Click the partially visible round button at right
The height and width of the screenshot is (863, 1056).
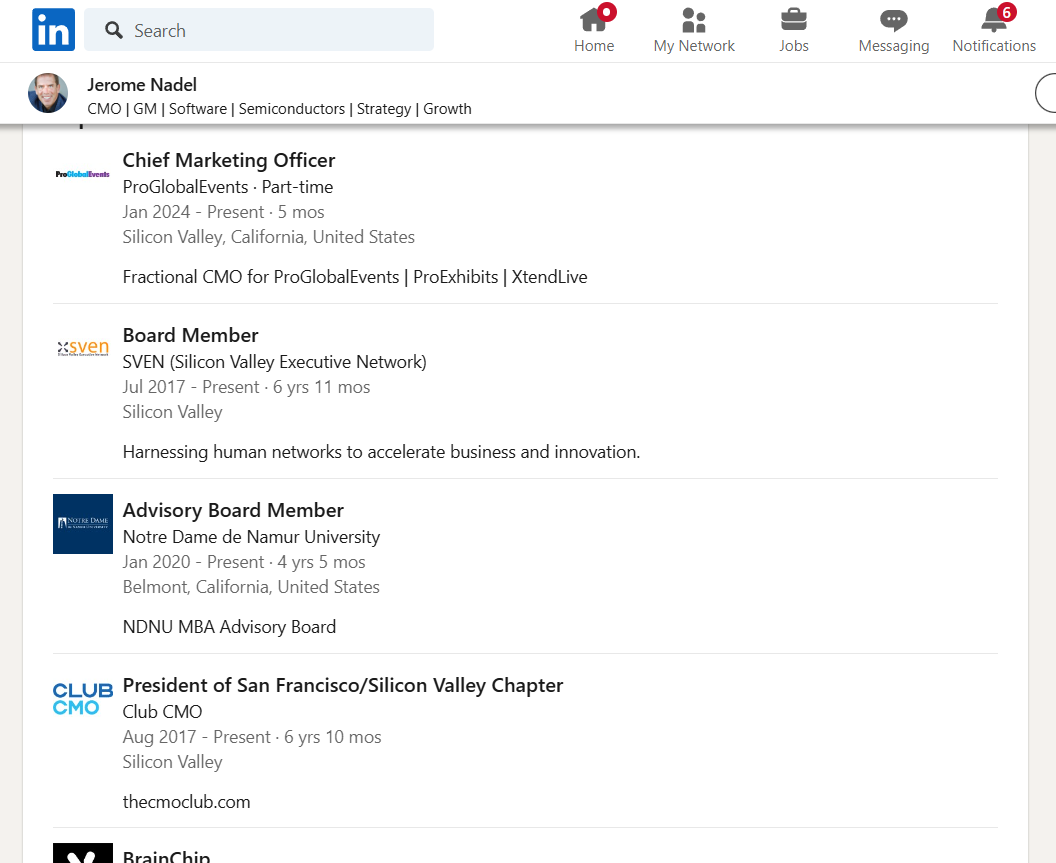(1046, 93)
